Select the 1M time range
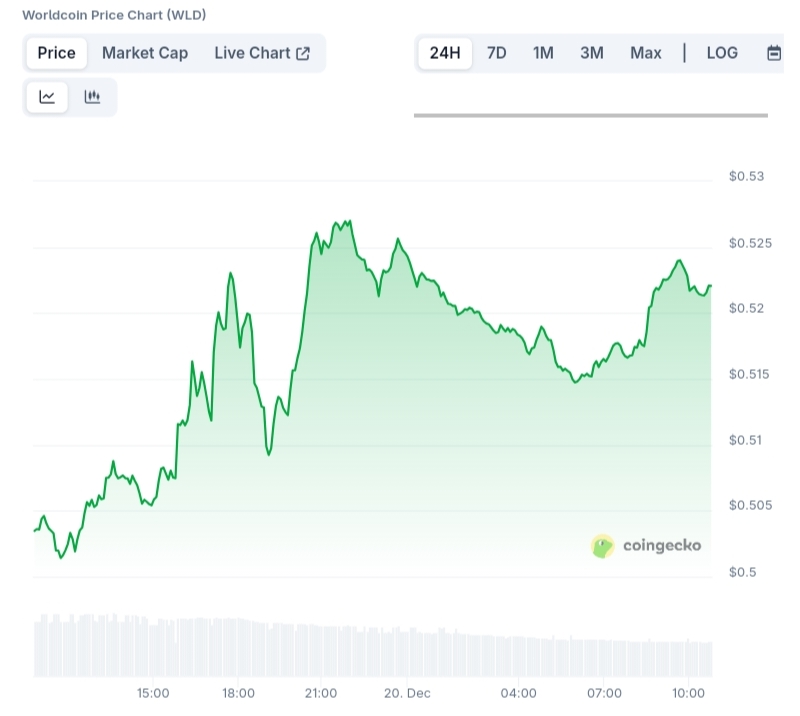The image size is (800, 716). click(543, 53)
